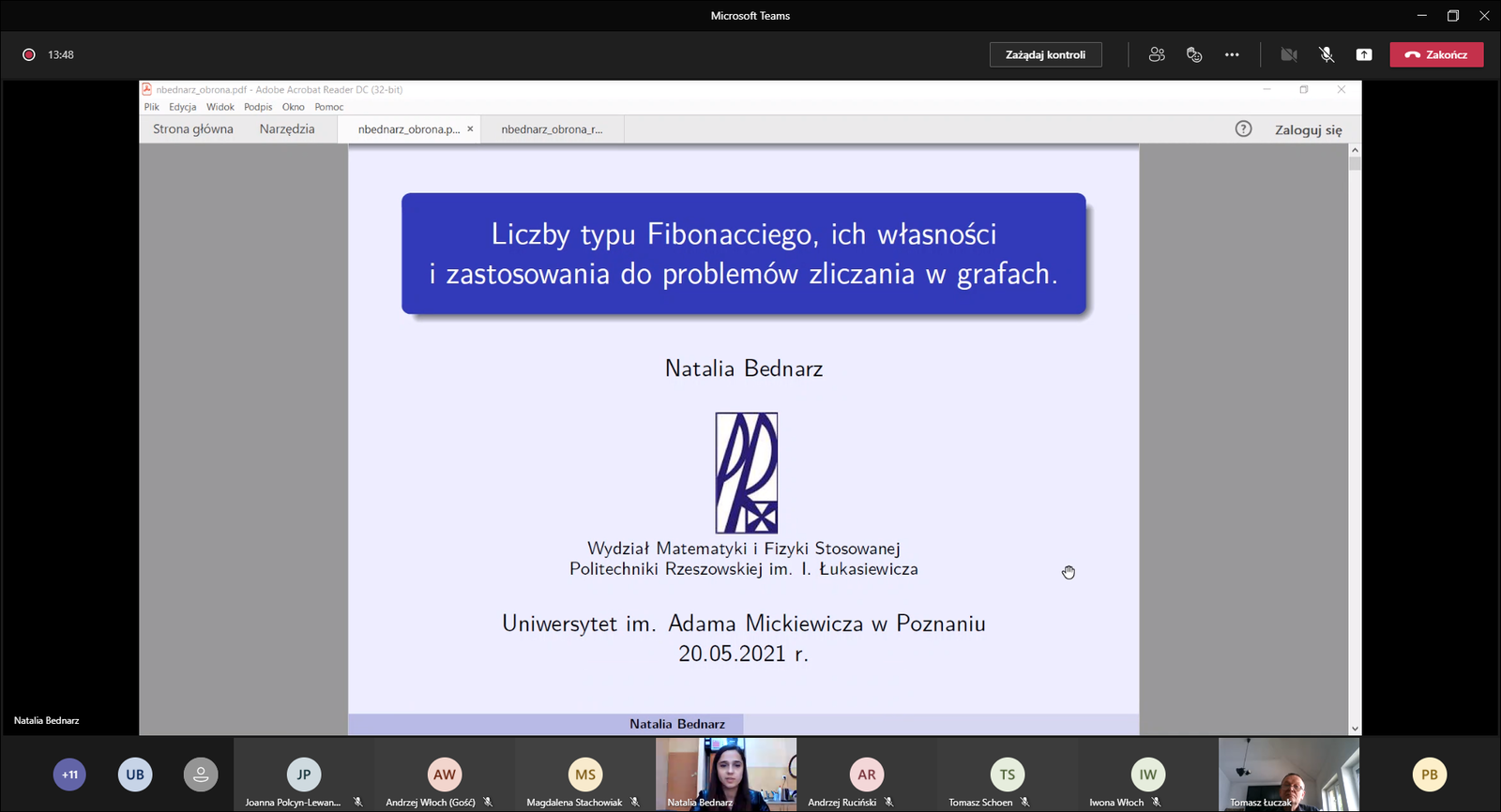Screen dimensions: 1501x812
Task: Open the chat conversation icon
Action: 1194,54
